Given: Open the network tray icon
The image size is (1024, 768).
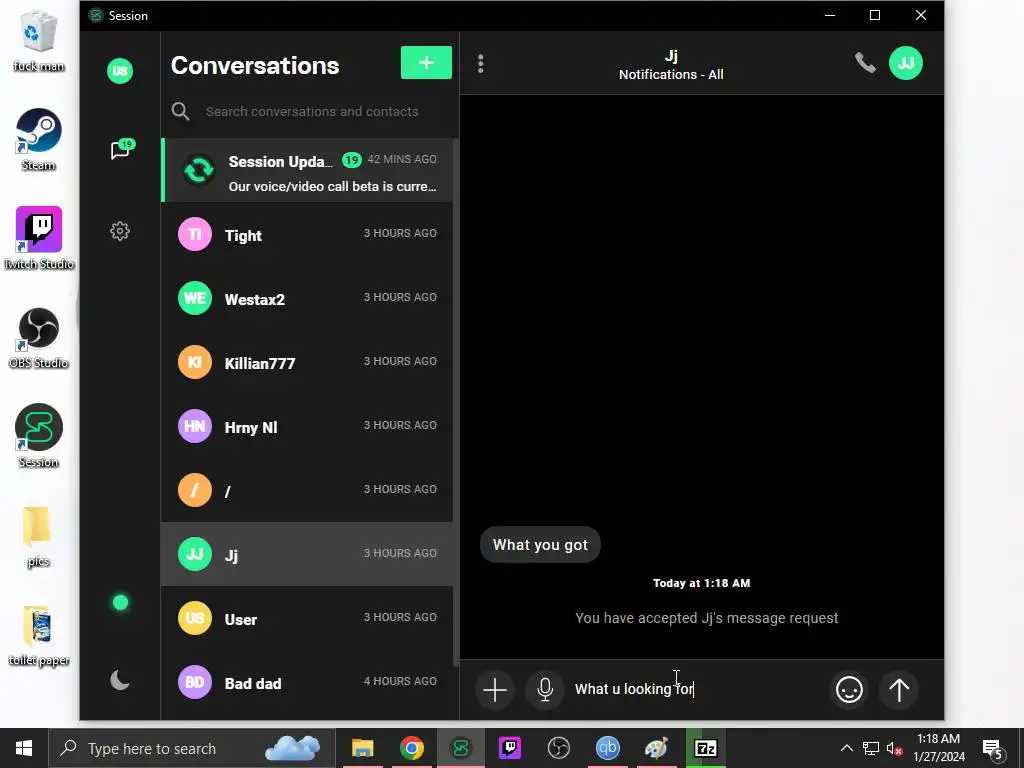Looking at the screenshot, I should coord(871,748).
